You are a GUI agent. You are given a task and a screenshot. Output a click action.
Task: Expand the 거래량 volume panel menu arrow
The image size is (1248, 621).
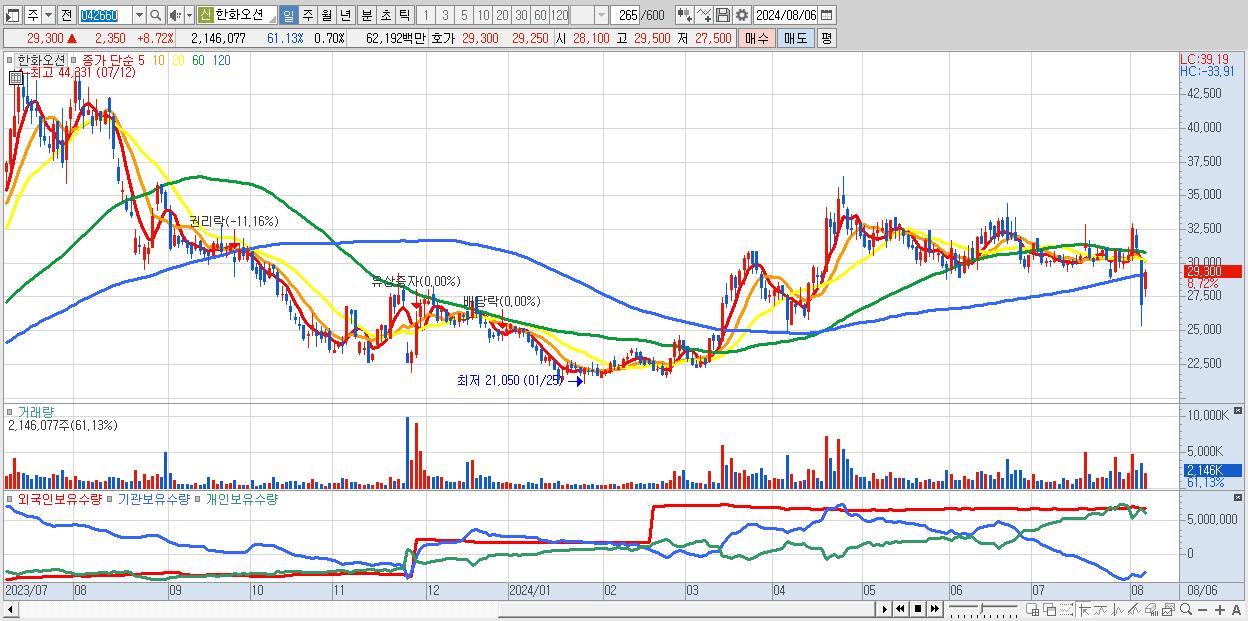coord(11,411)
